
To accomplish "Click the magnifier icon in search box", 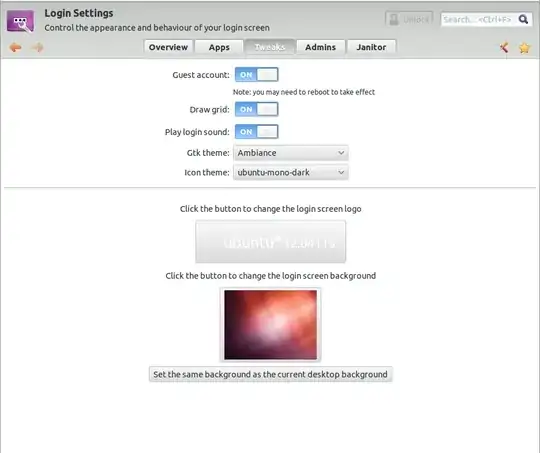I will [x=523, y=19].
